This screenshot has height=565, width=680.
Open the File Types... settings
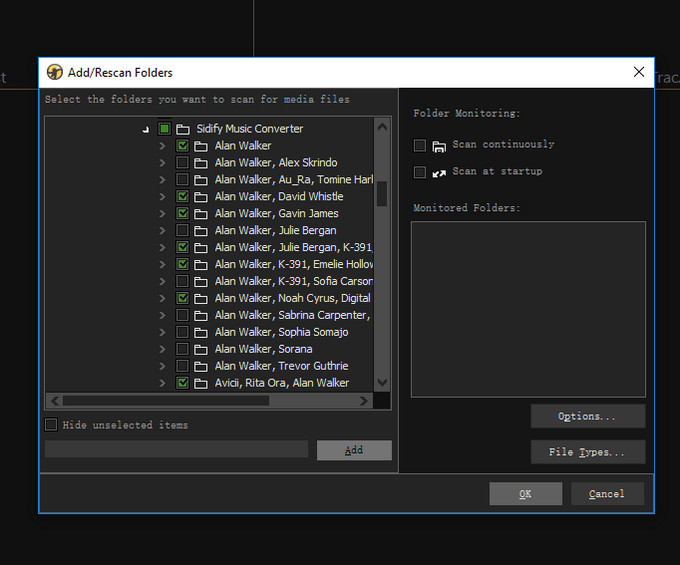tap(588, 452)
